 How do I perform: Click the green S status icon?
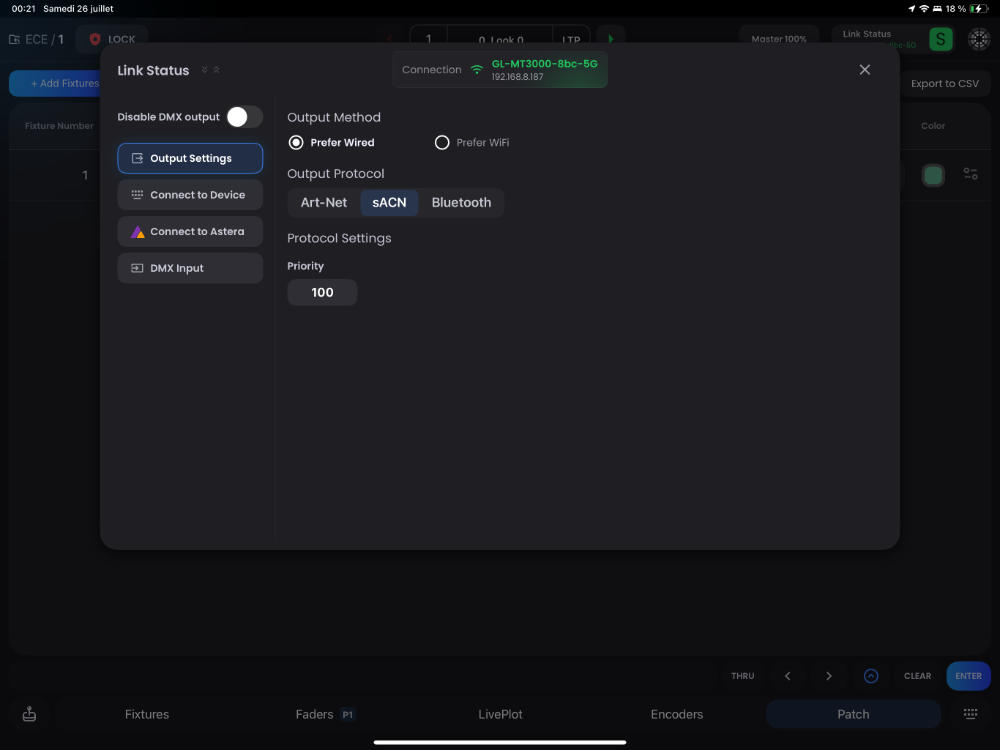[940, 39]
